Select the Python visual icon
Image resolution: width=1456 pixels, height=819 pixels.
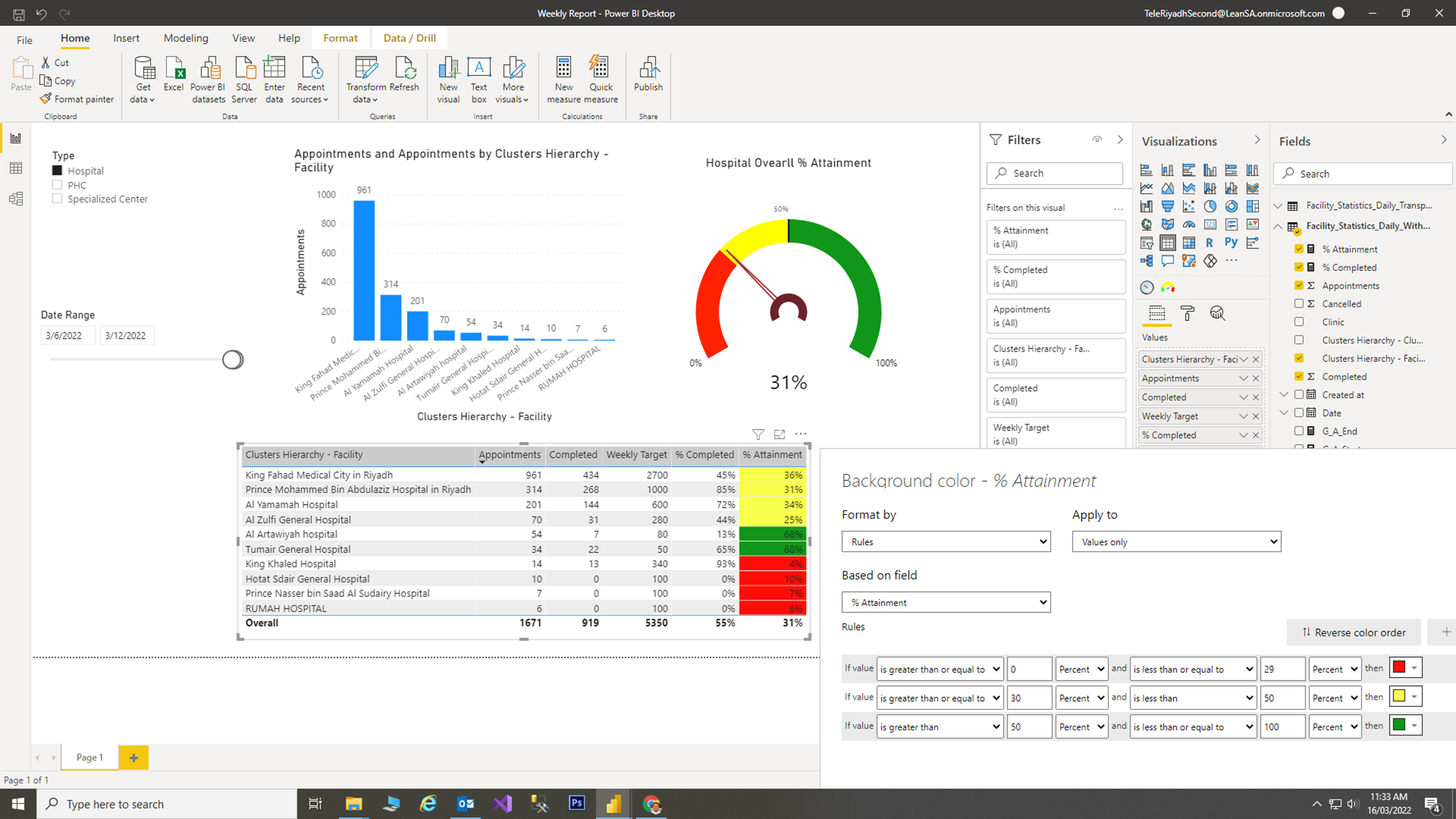(1231, 242)
